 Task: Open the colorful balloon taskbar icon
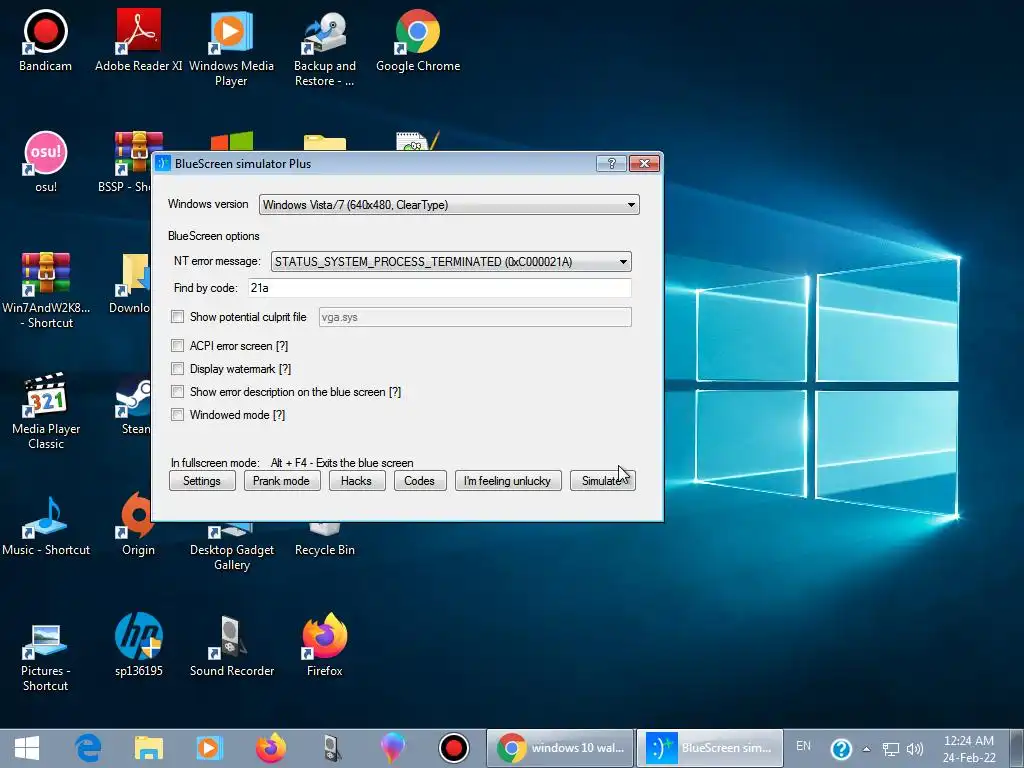pos(392,748)
